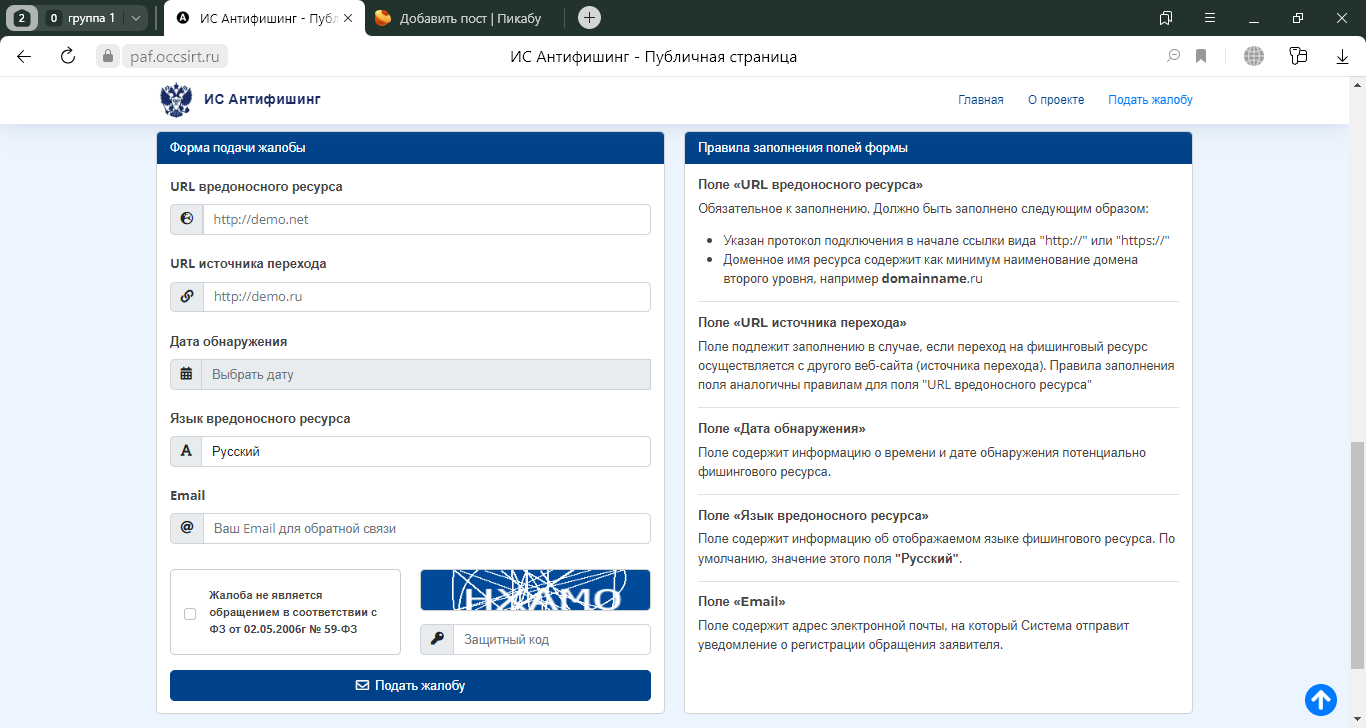The width and height of the screenshot is (1366, 728).
Task: Reload the current page
Action: pyautogui.click(x=68, y=57)
